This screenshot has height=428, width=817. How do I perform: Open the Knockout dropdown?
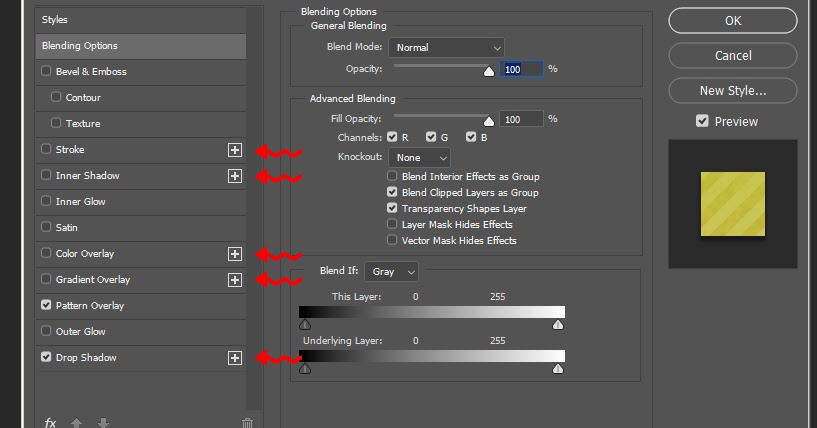point(419,157)
